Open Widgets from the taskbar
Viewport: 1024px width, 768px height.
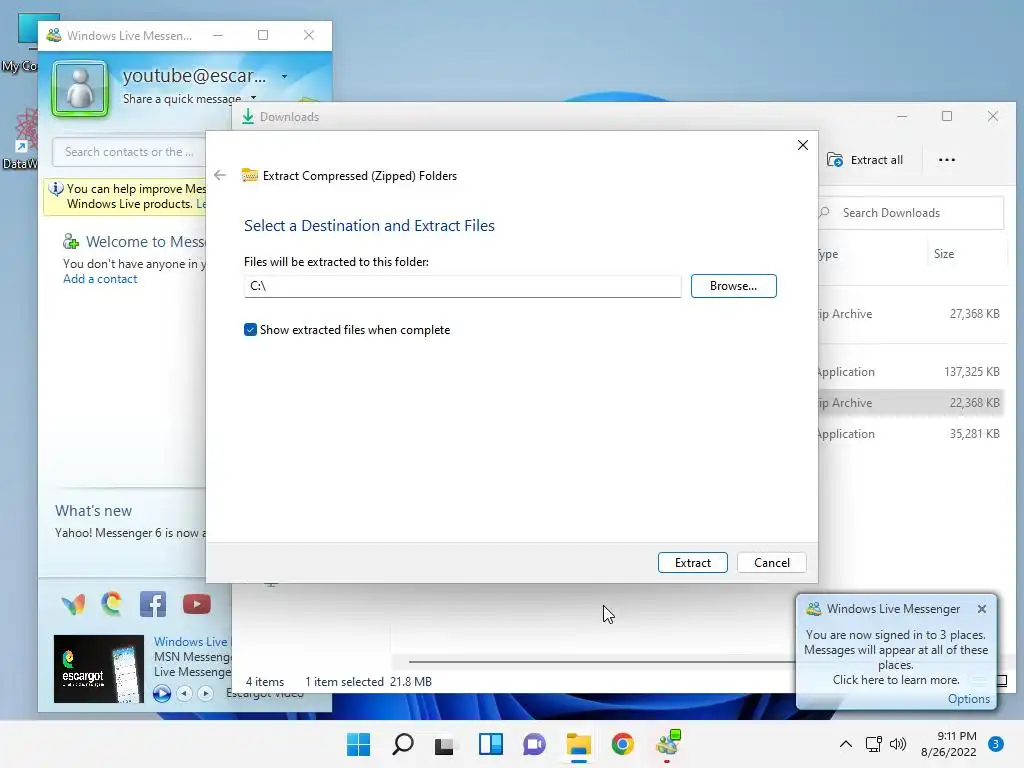(x=490, y=744)
